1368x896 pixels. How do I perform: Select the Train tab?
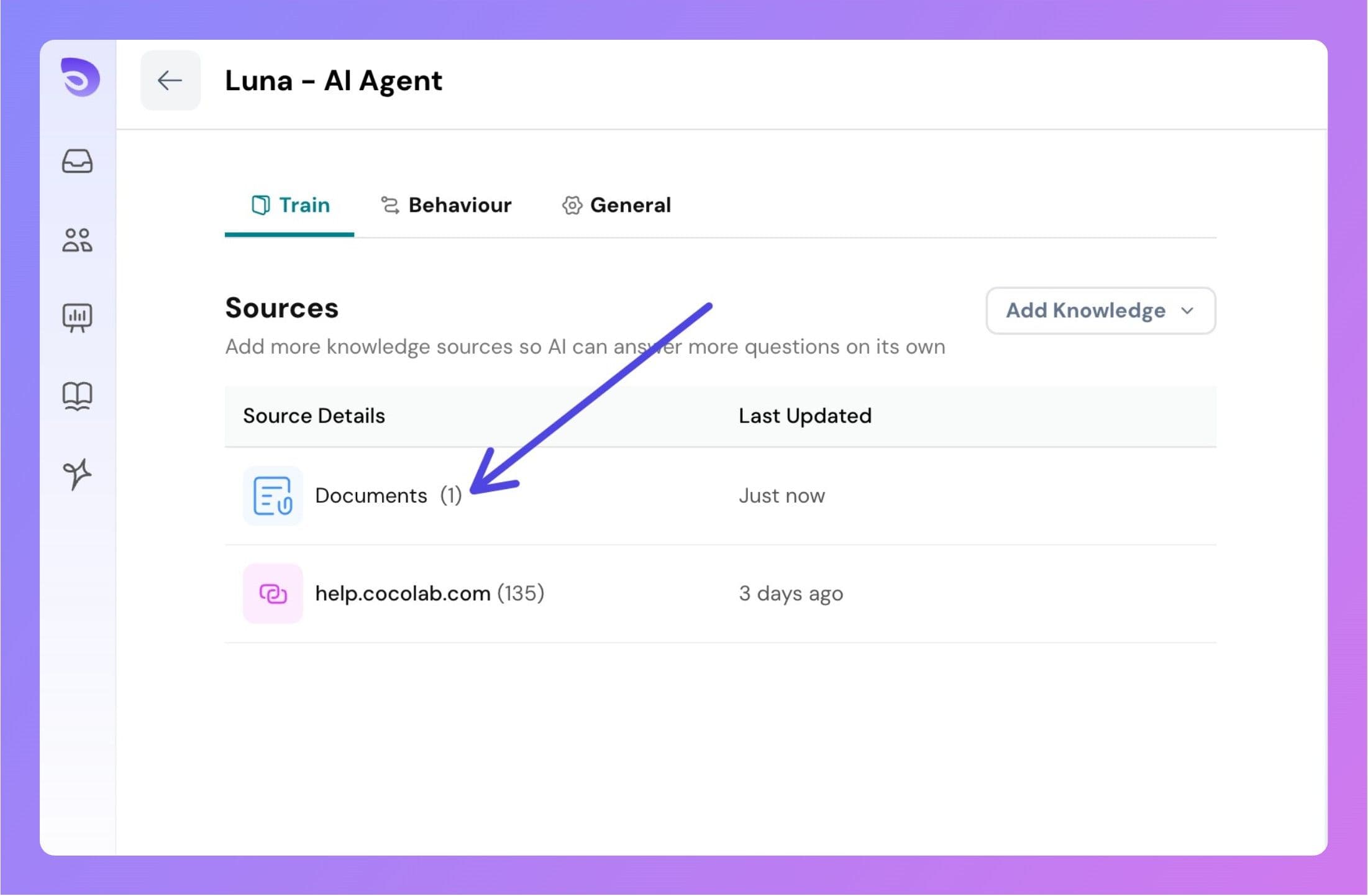(304, 205)
